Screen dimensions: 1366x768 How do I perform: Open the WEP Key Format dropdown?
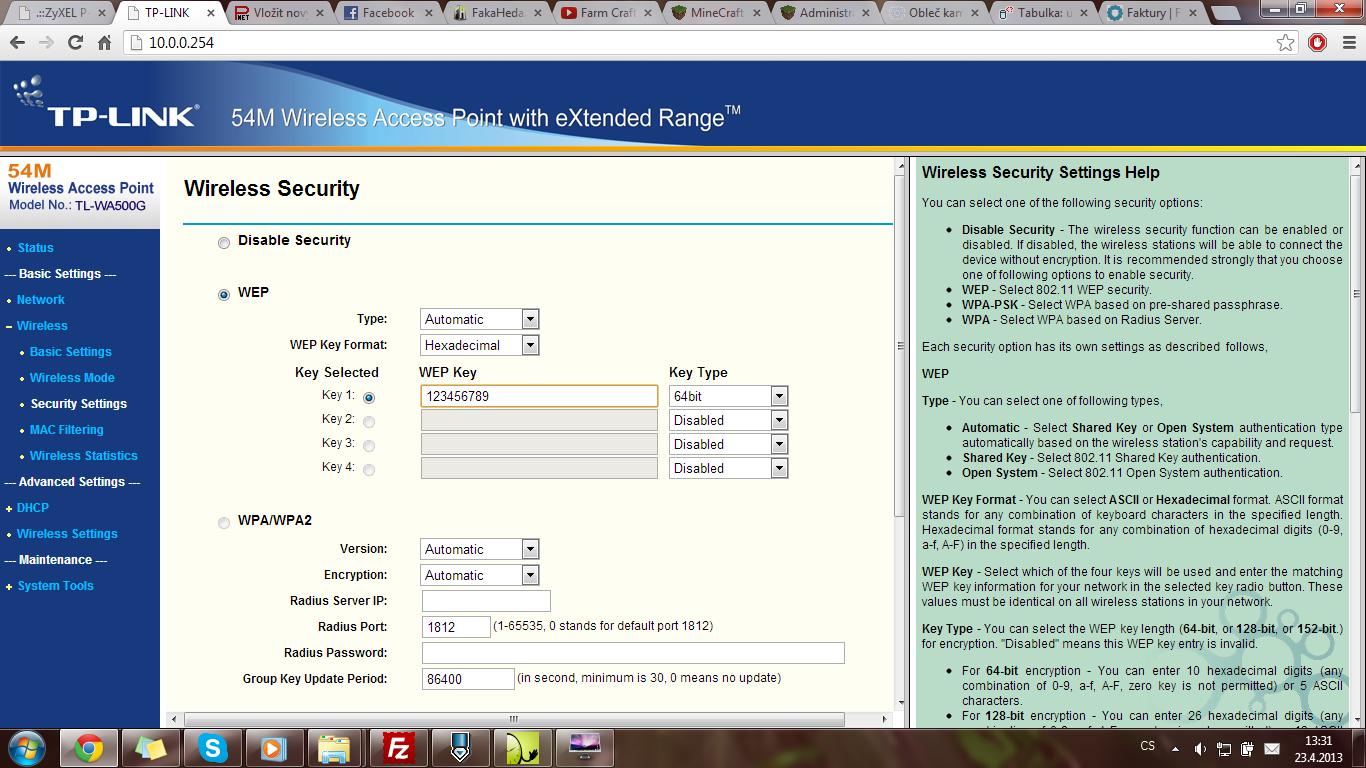(x=479, y=345)
